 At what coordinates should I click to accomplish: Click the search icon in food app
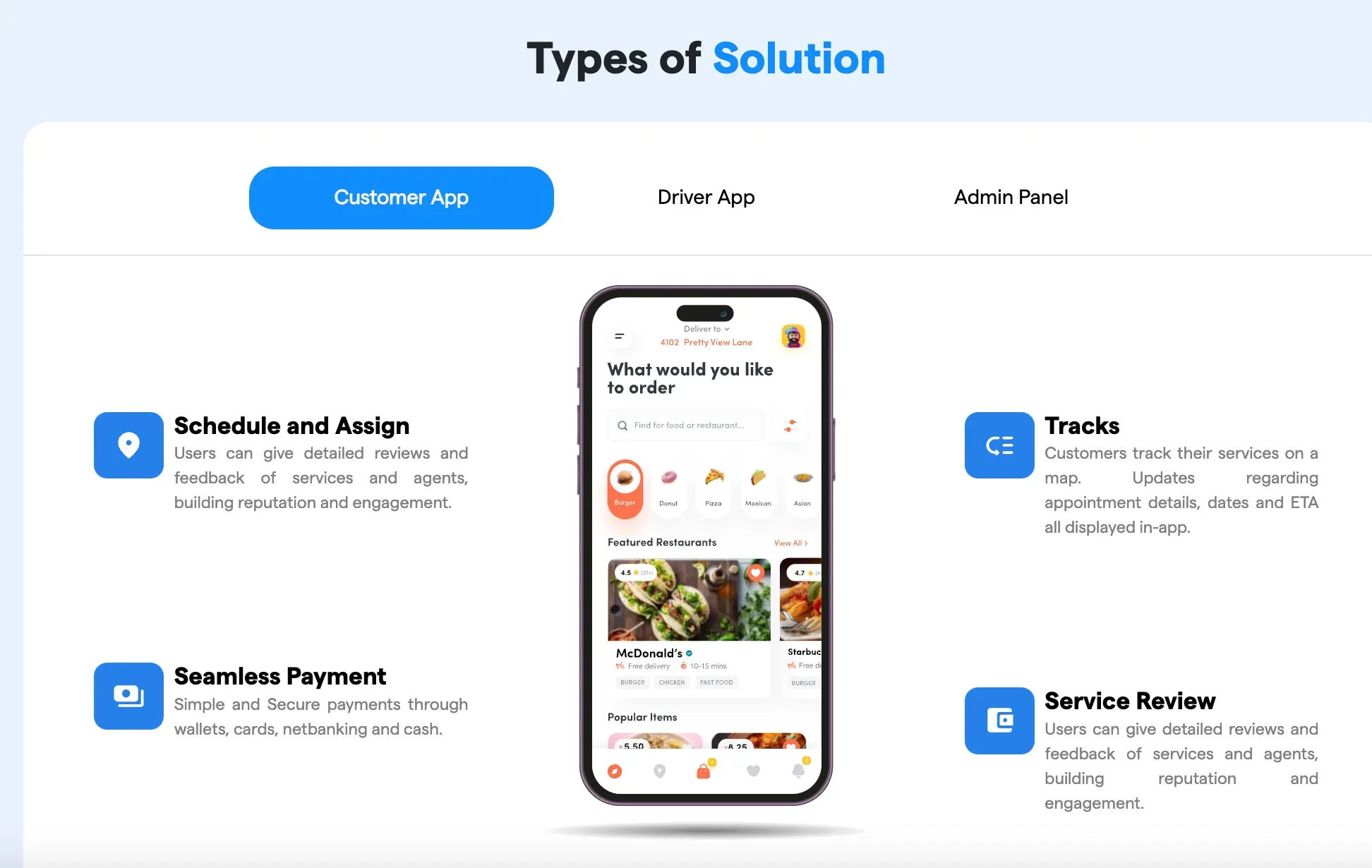(622, 425)
